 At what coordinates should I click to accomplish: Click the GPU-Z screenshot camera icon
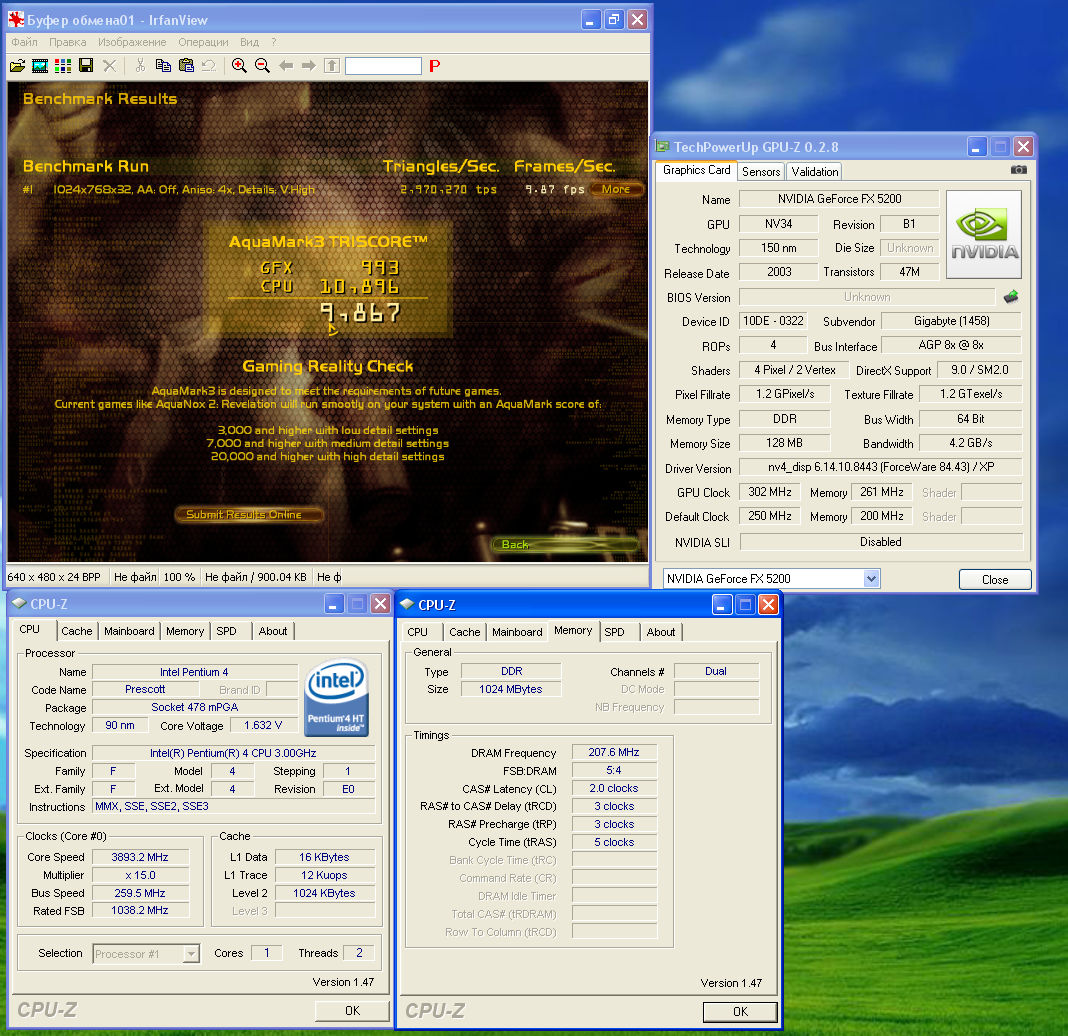click(1018, 170)
